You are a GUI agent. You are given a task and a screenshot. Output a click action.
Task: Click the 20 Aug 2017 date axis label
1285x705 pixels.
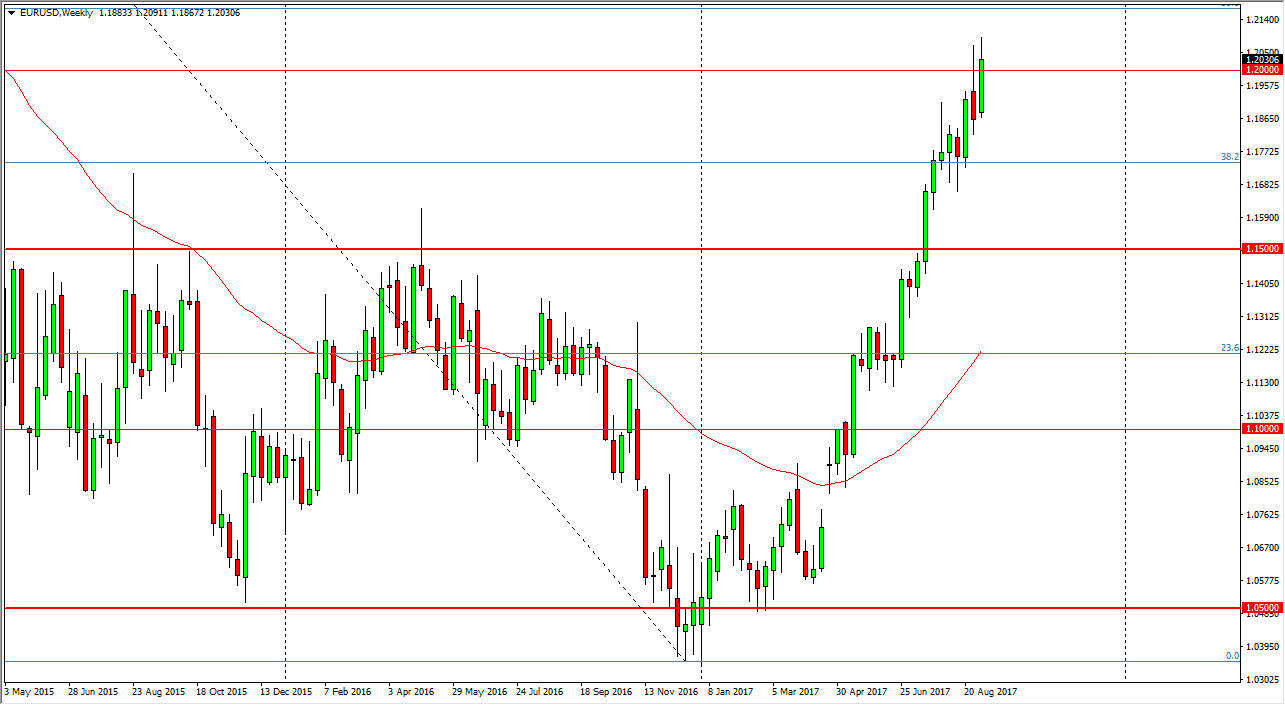(x=988, y=691)
